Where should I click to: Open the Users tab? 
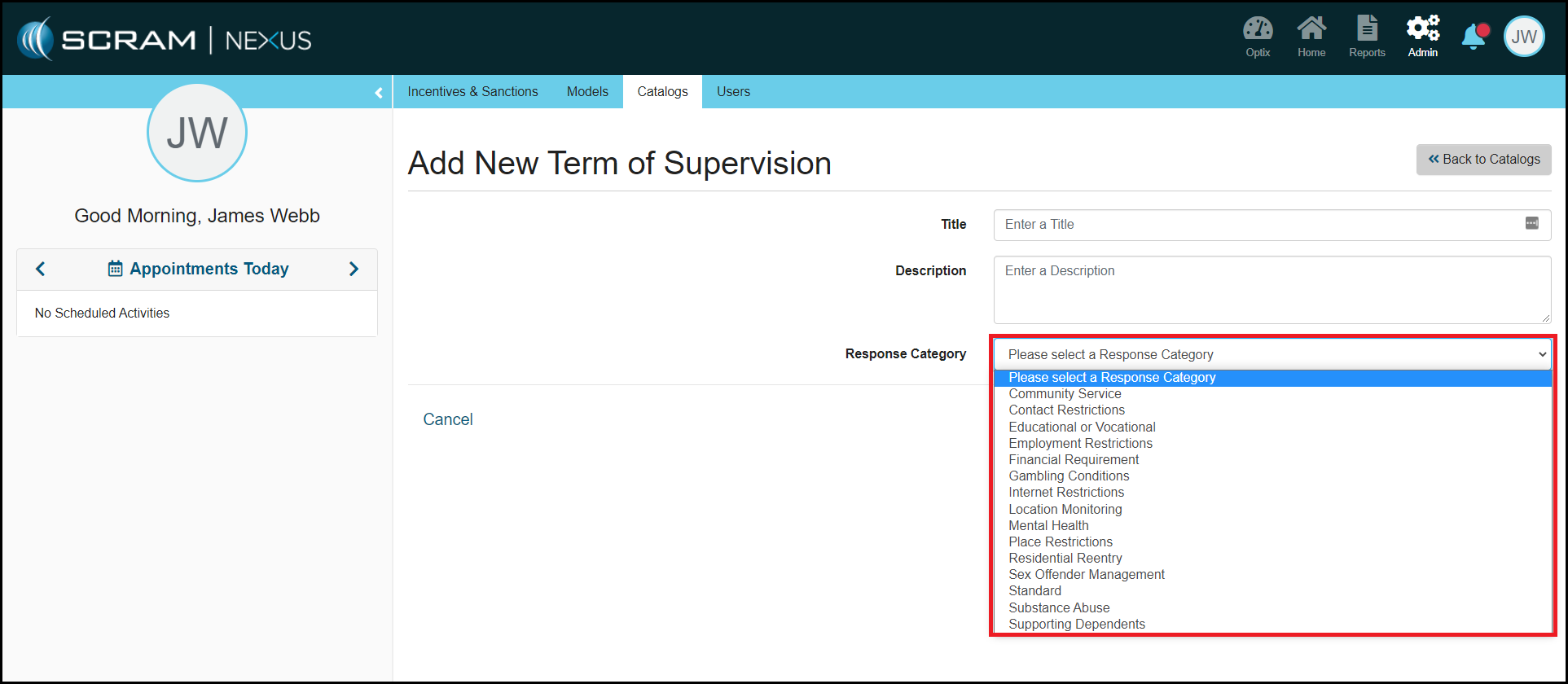tap(733, 92)
